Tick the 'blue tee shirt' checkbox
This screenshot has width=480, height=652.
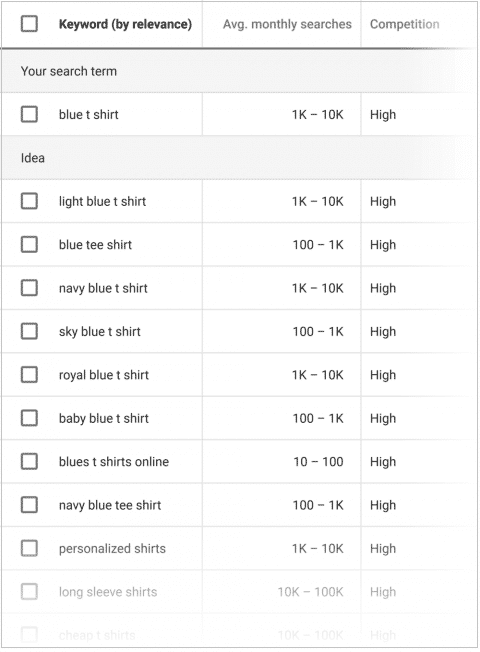(x=29, y=244)
